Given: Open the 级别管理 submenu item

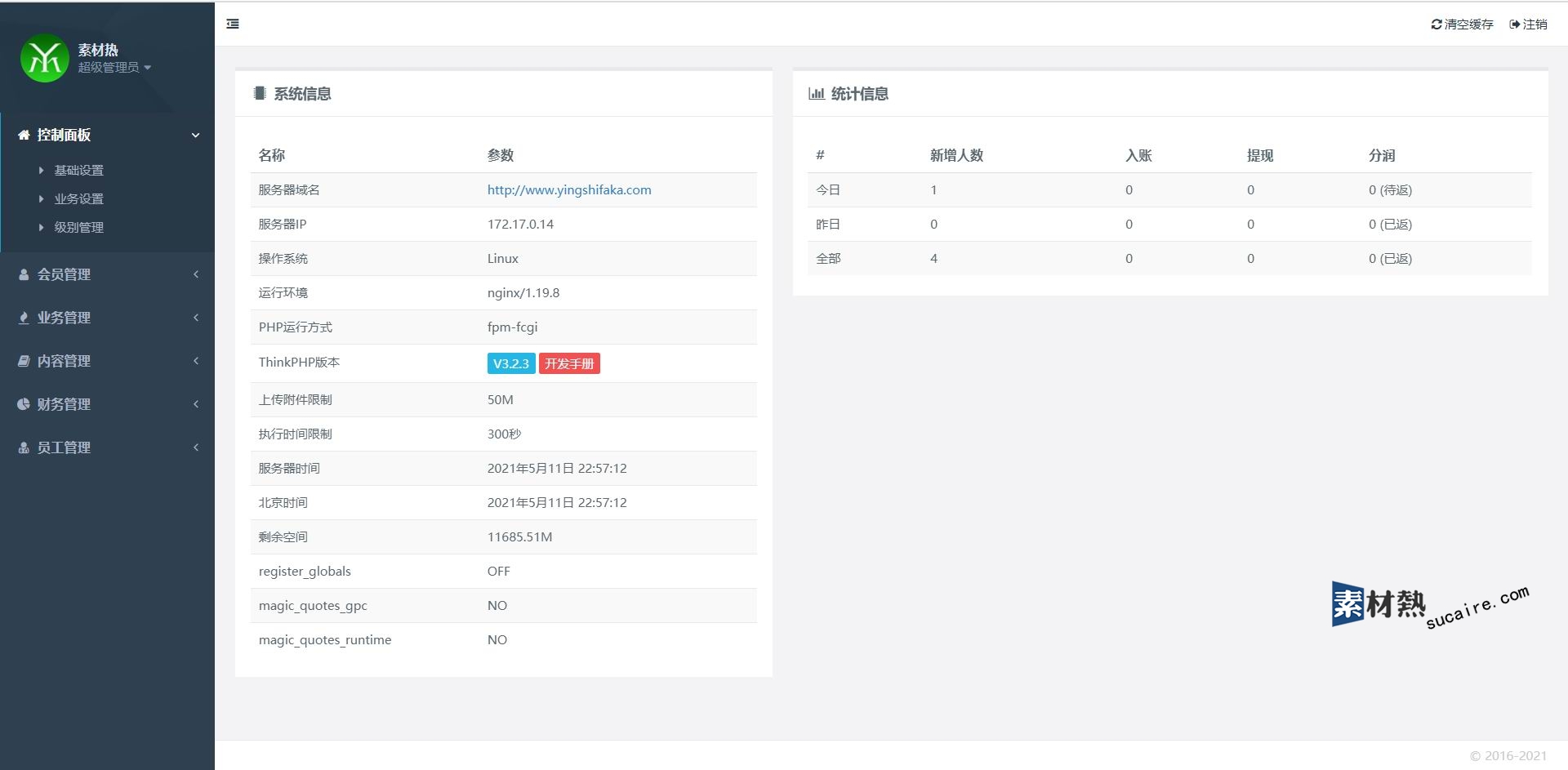Looking at the screenshot, I should [x=78, y=227].
